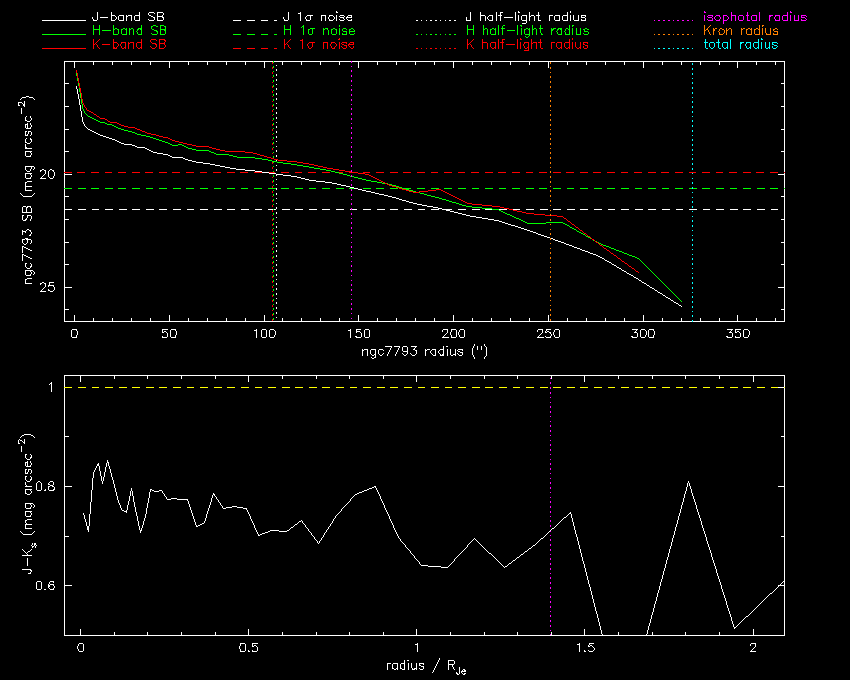Click the cyan total radius legend label
Viewport: 850px width, 680px height.
[739, 45]
